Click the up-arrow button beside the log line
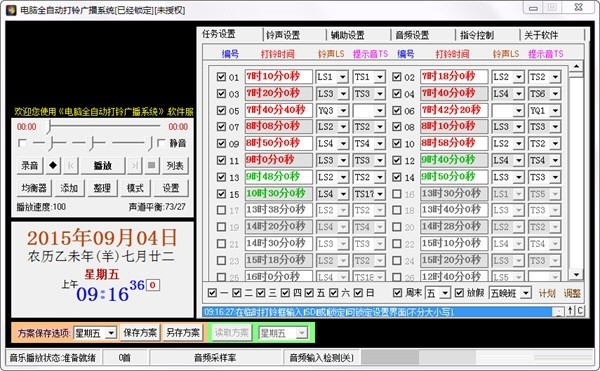The width and height of the screenshot is (600, 371). click(x=571, y=311)
